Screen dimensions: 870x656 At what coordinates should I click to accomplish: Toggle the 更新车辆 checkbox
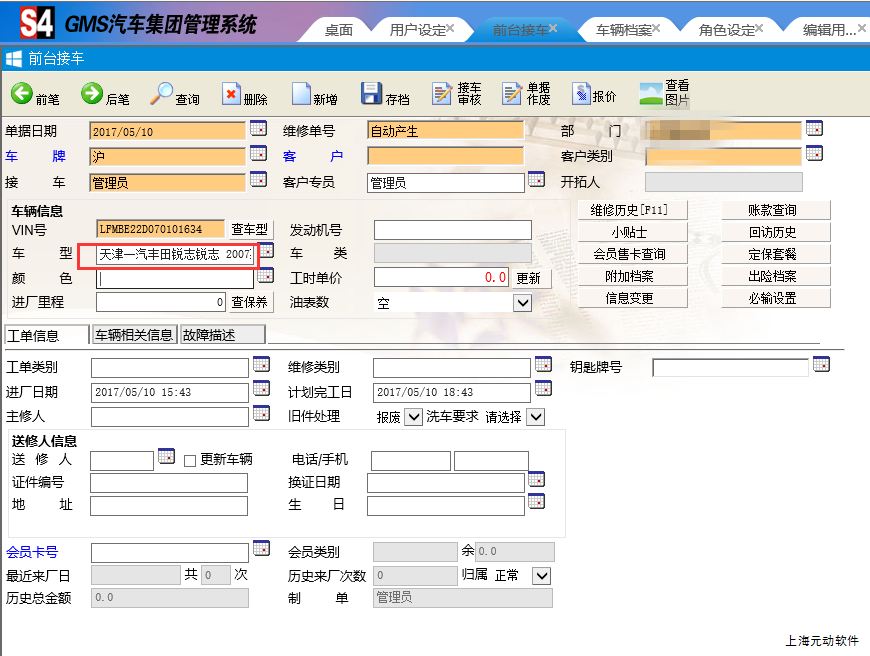pyautogui.click(x=190, y=461)
